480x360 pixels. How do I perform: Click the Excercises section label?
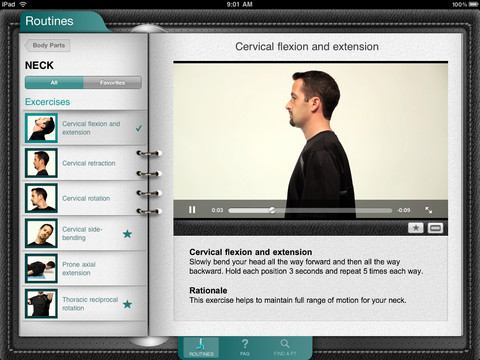48,102
